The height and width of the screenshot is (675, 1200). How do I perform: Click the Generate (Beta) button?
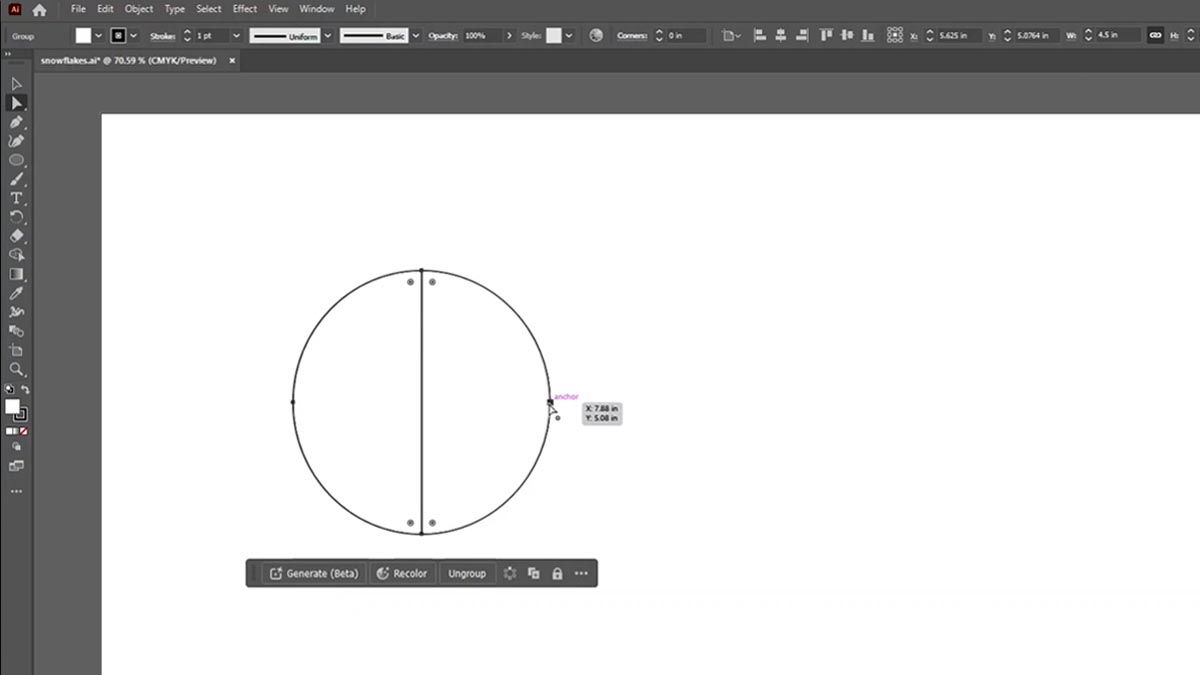point(313,573)
